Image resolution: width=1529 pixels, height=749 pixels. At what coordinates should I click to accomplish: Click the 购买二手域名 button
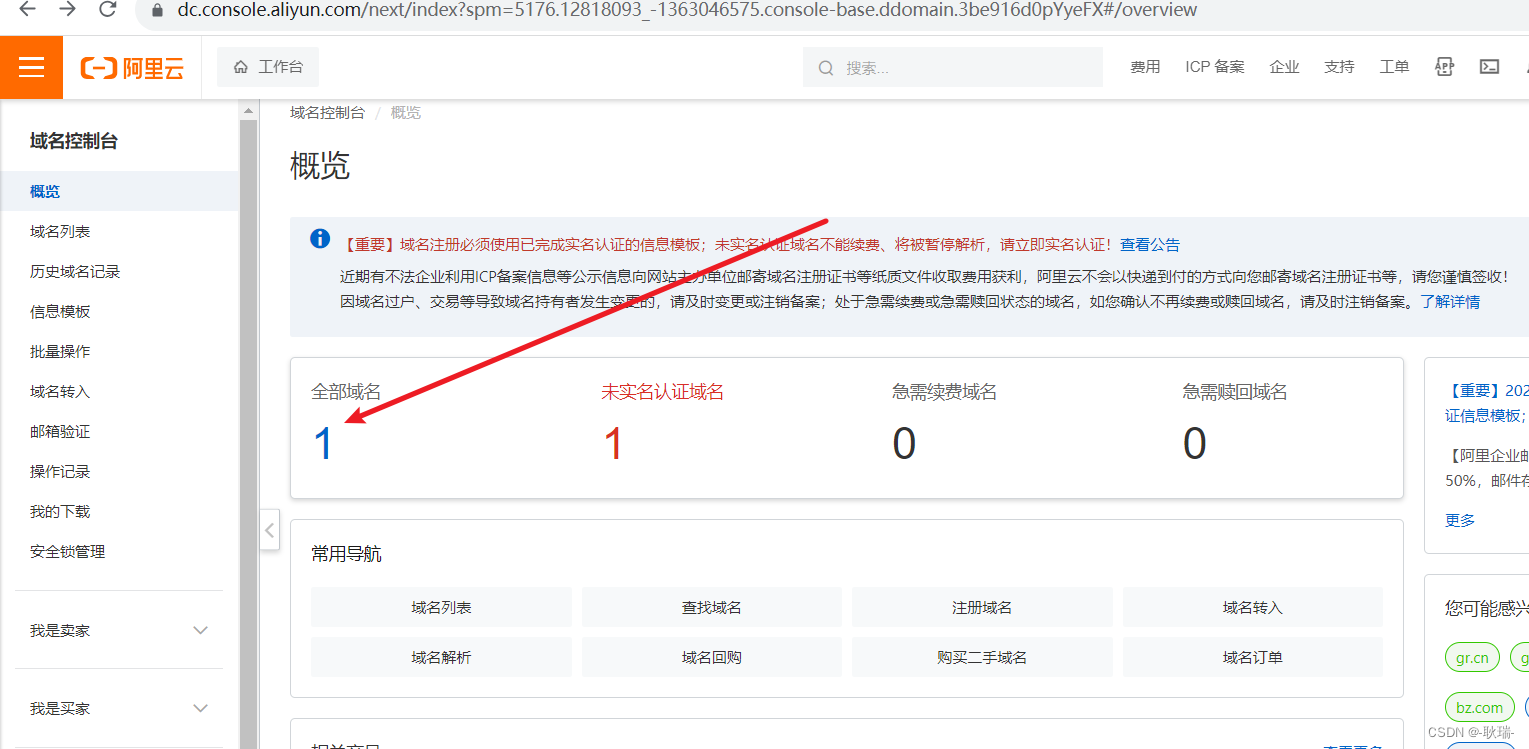tap(982, 657)
